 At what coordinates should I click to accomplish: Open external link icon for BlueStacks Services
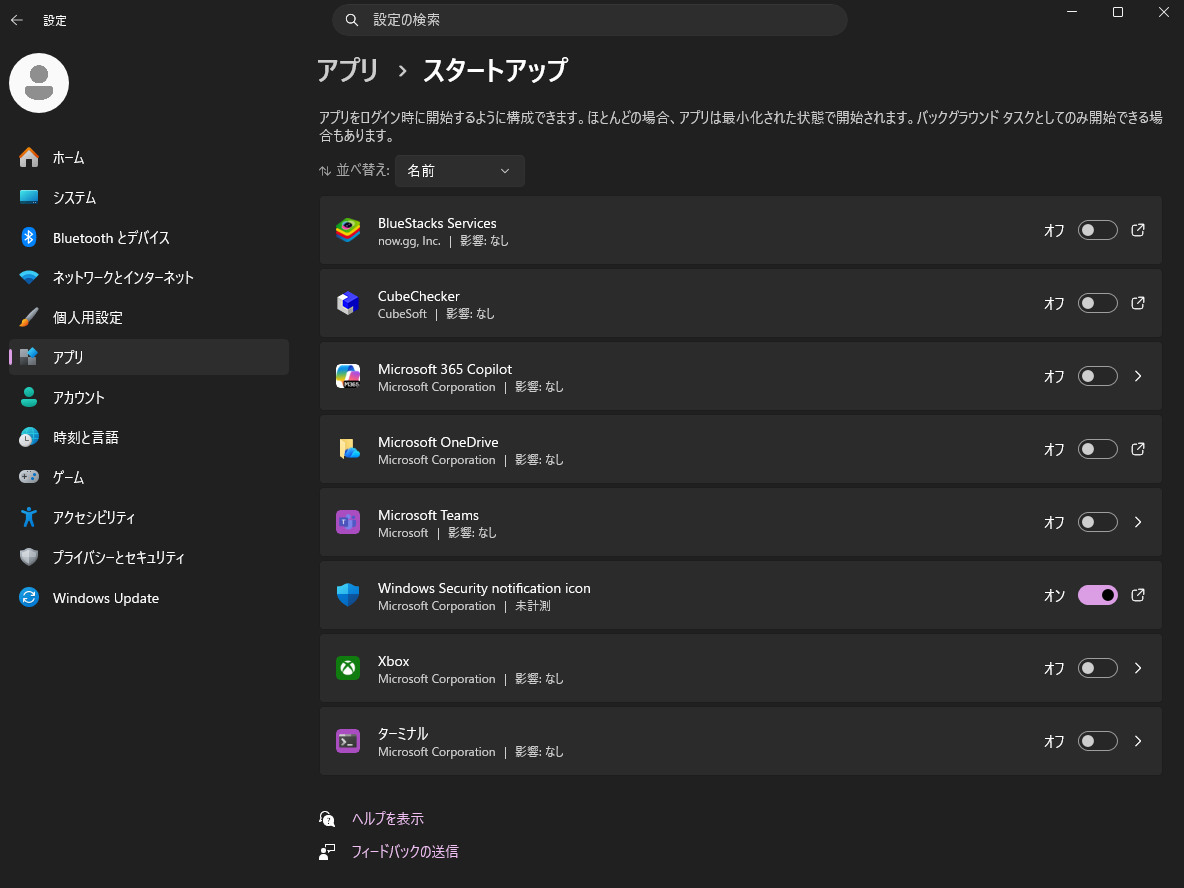point(1137,230)
